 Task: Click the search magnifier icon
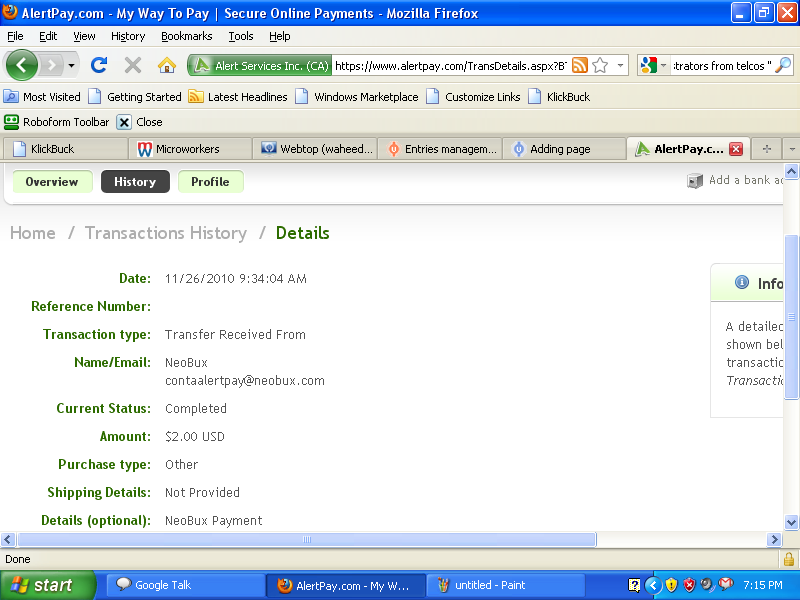point(783,65)
